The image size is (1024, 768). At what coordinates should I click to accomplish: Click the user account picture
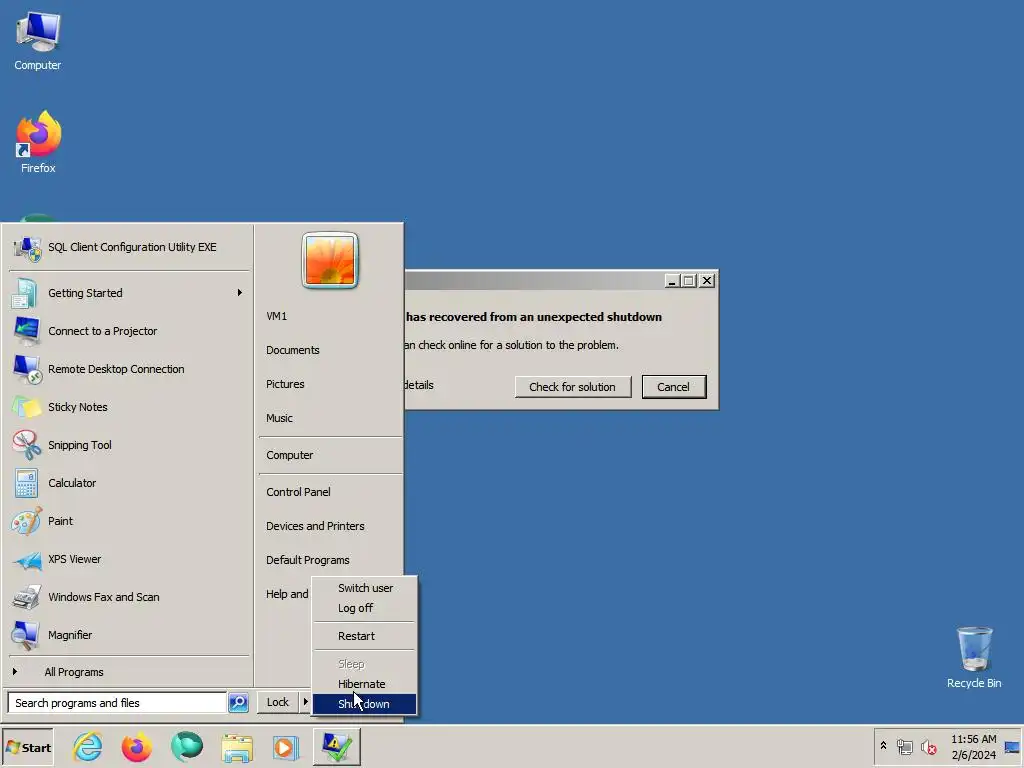click(330, 260)
